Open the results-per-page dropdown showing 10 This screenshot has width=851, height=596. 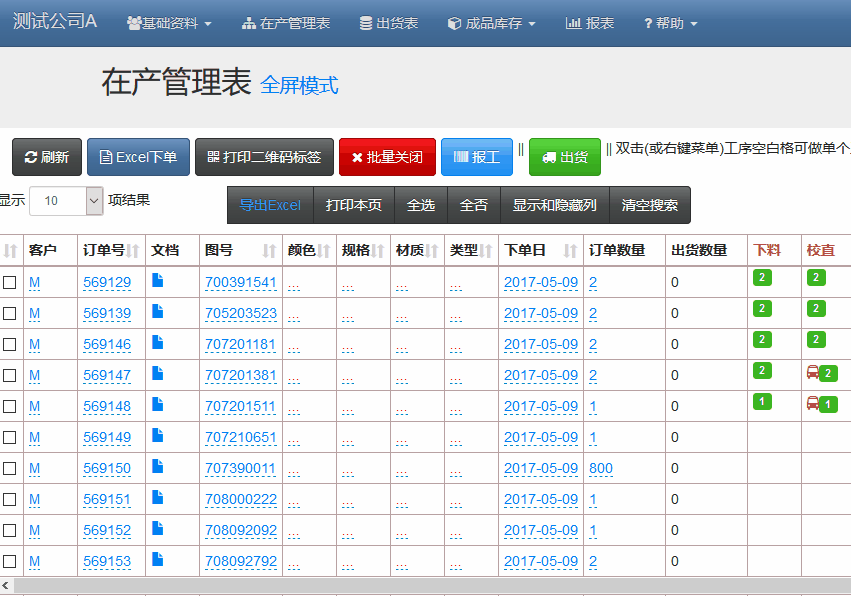66,201
